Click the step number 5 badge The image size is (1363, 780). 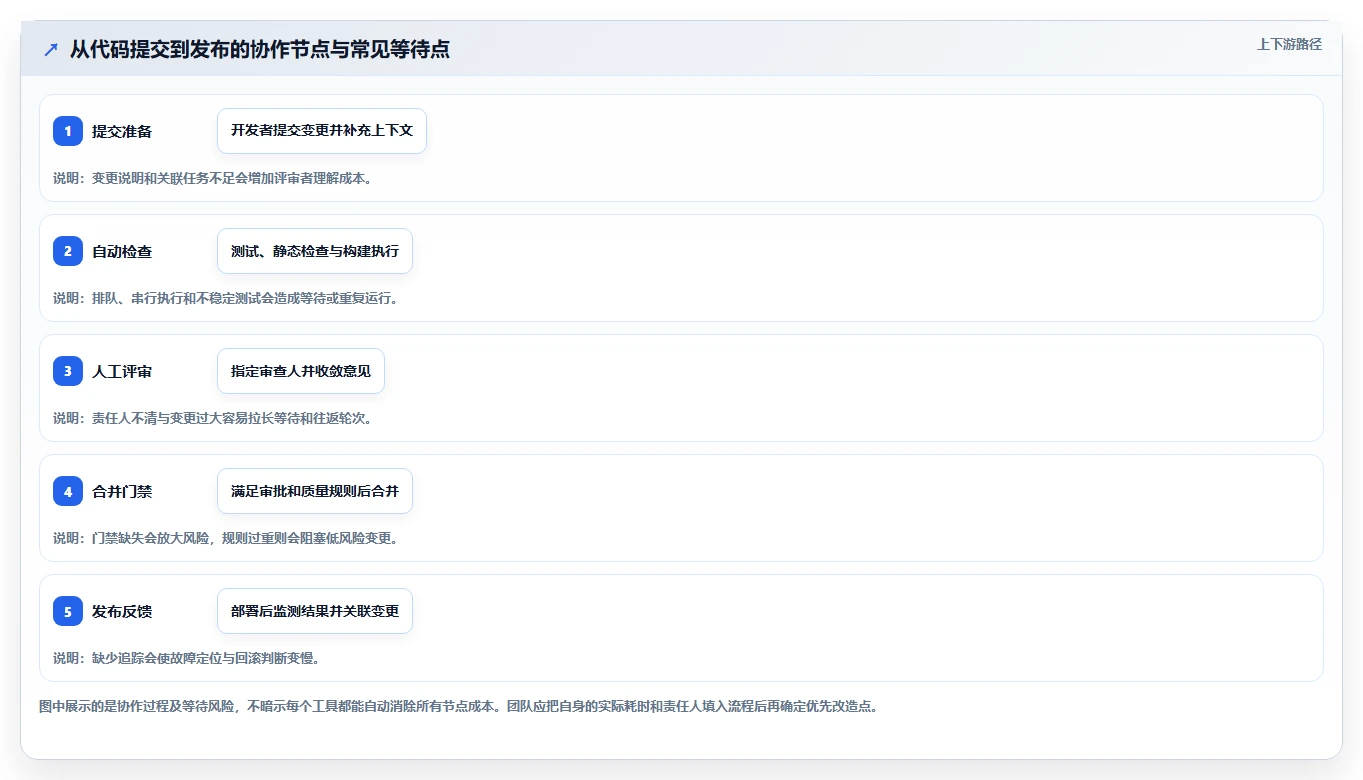(68, 611)
